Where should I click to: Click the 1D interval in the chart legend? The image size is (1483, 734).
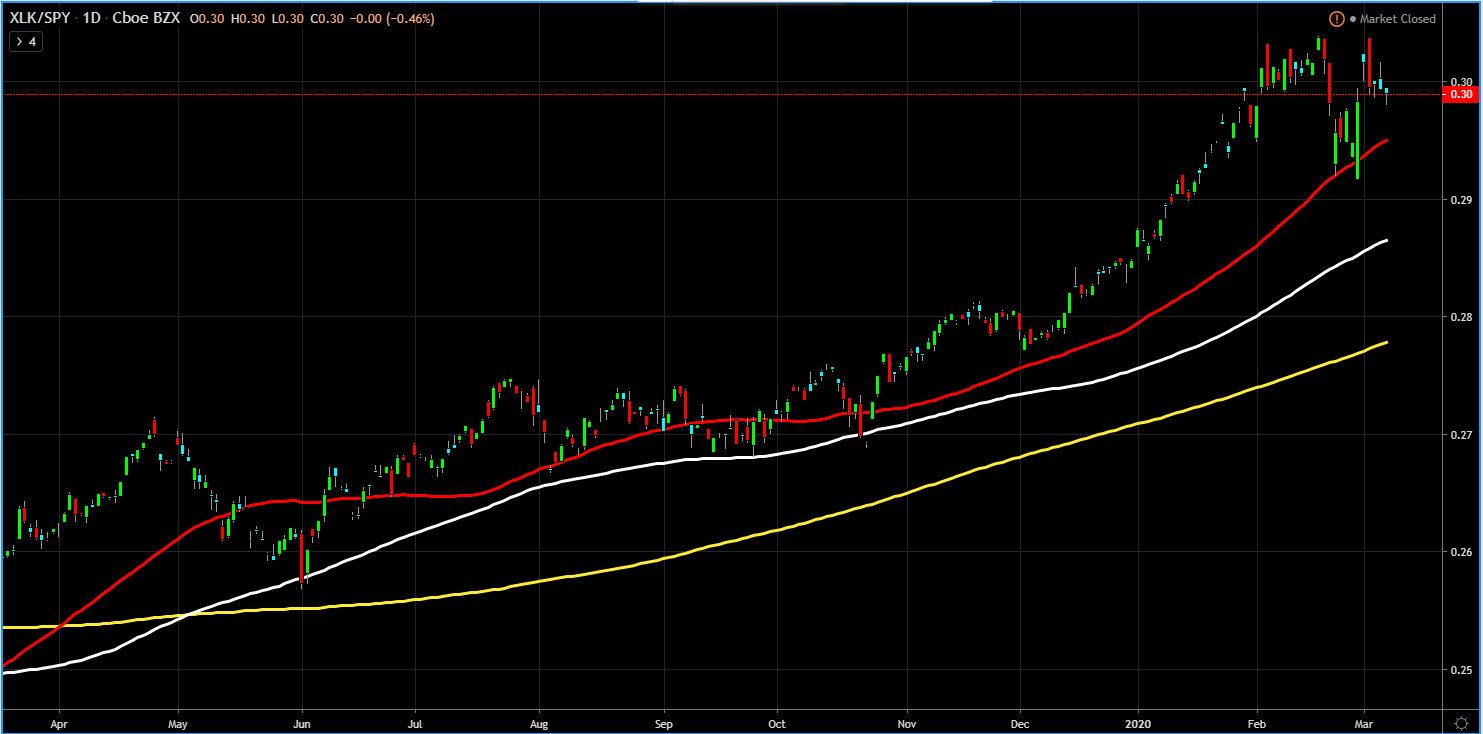tap(91, 19)
